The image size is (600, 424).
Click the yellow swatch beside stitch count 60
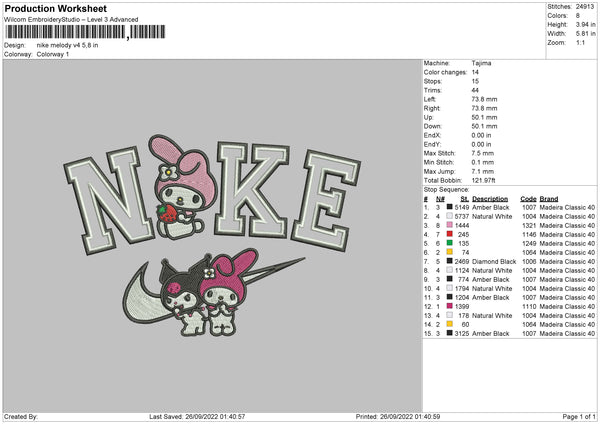pos(450,324)
